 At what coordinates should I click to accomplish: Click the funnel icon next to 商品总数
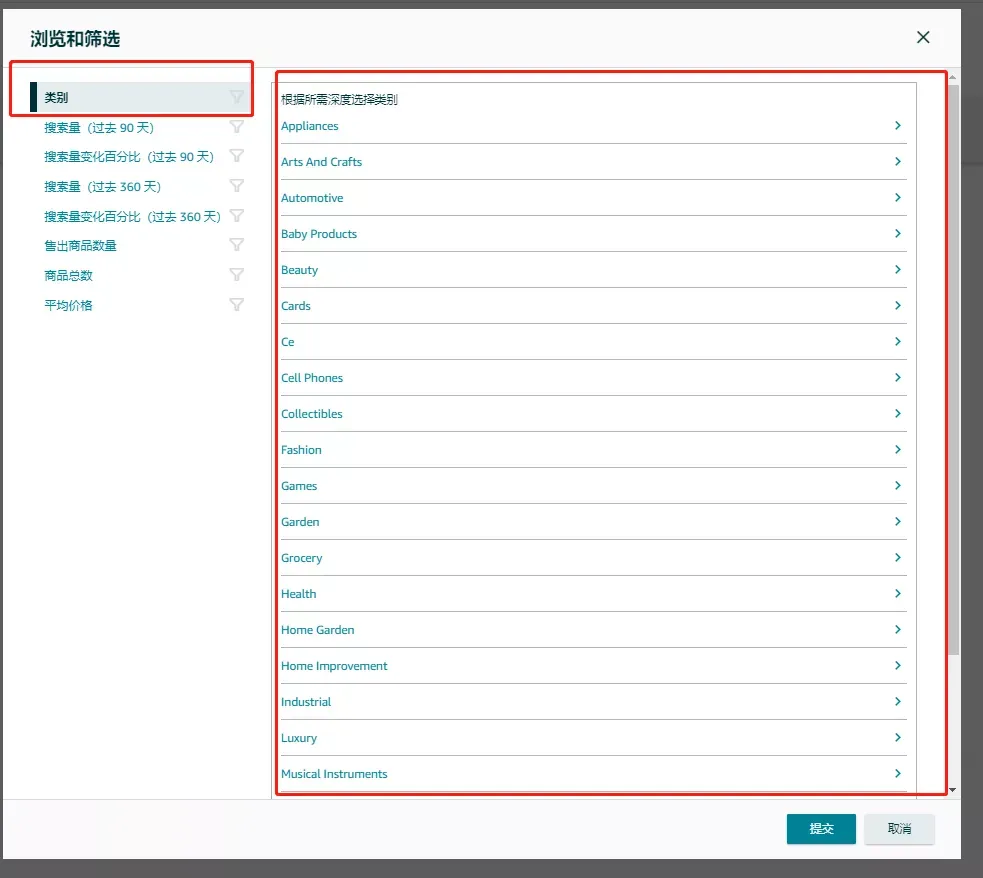pyautogui.click(x=236, y=274)
